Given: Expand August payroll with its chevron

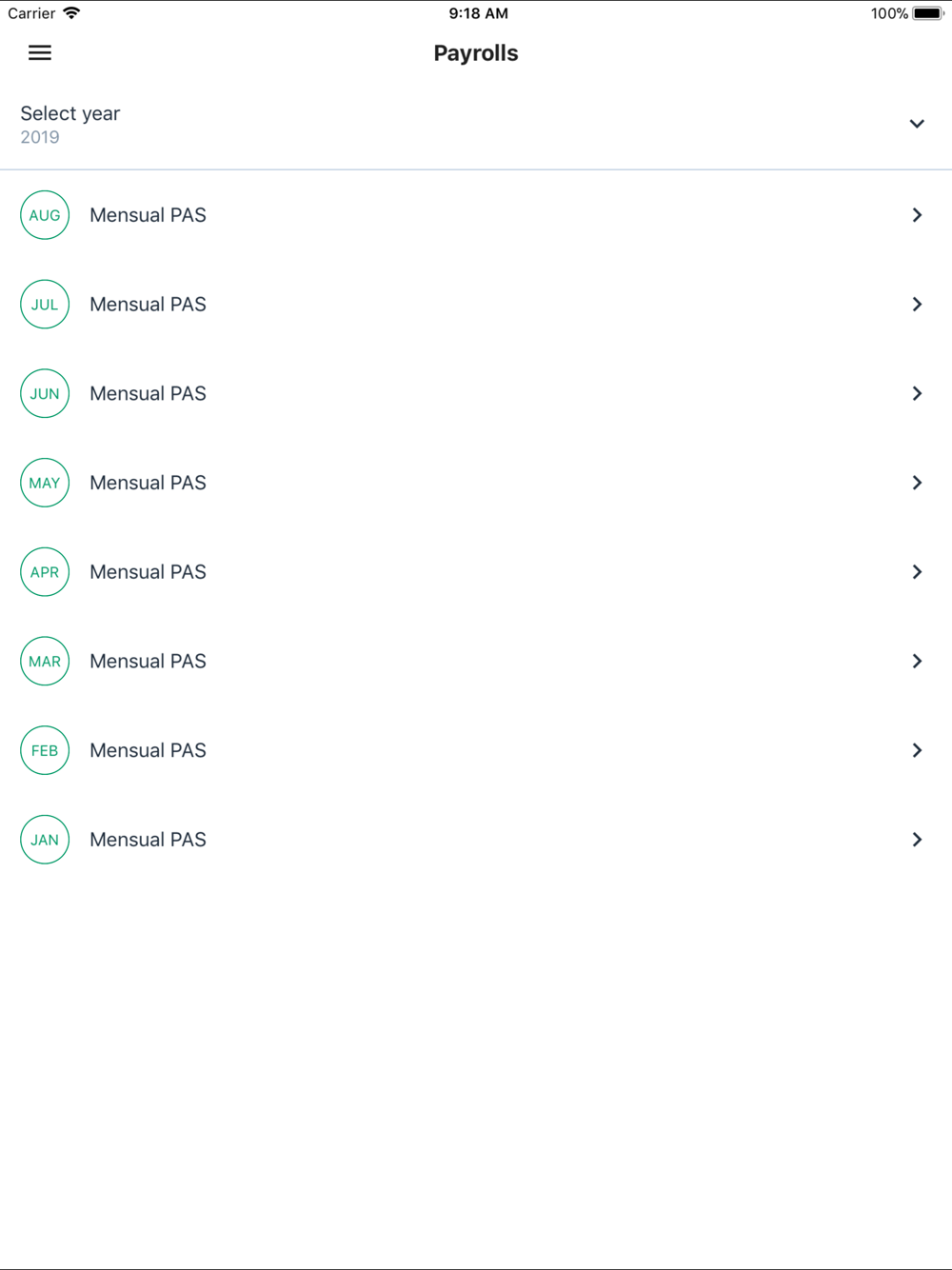Looking at the screenshot, I should (x=917, y=215).
